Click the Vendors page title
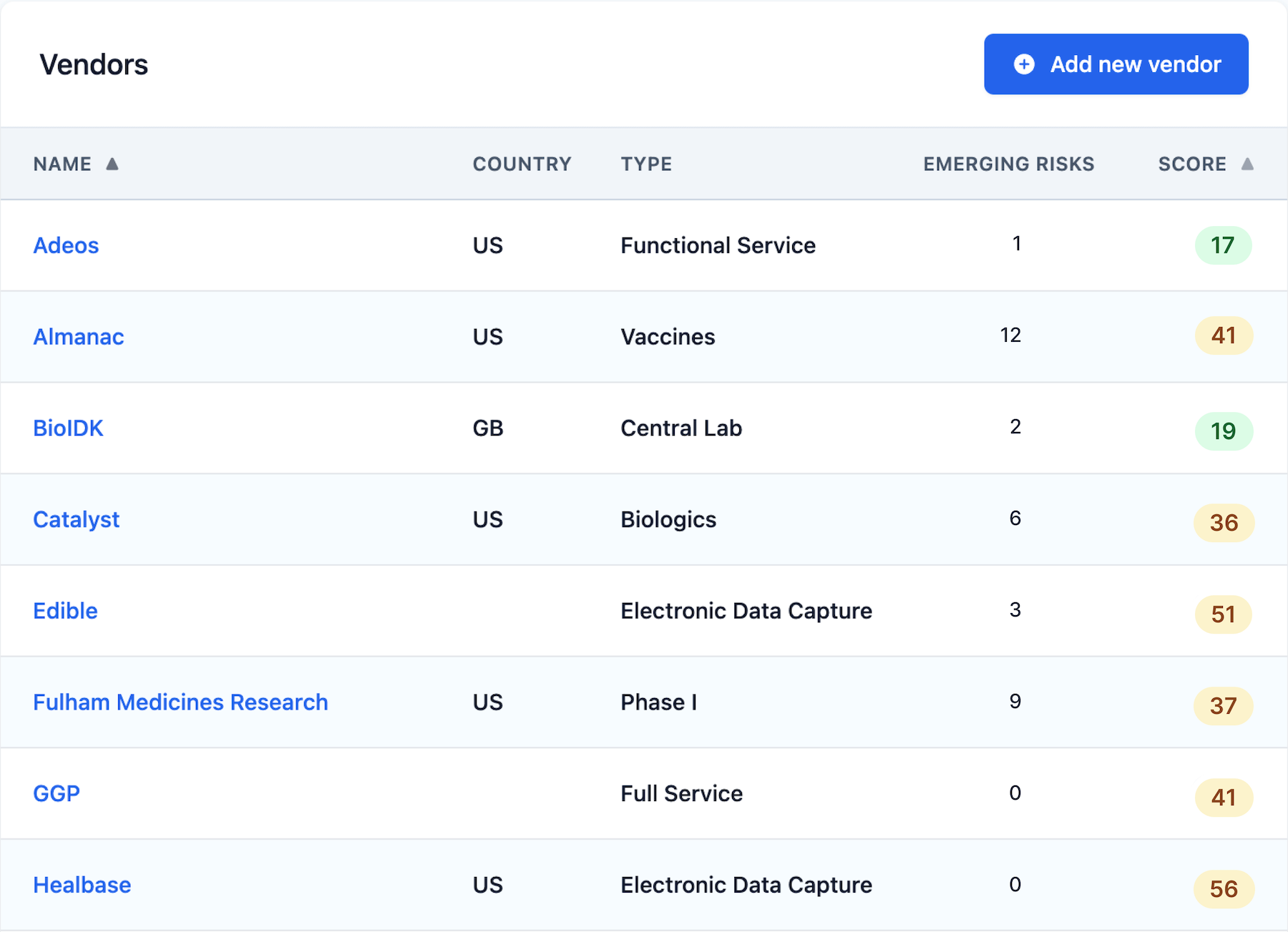Image resolution: width=1288 pixels, height=932 pixels. (x=94, y=64)
